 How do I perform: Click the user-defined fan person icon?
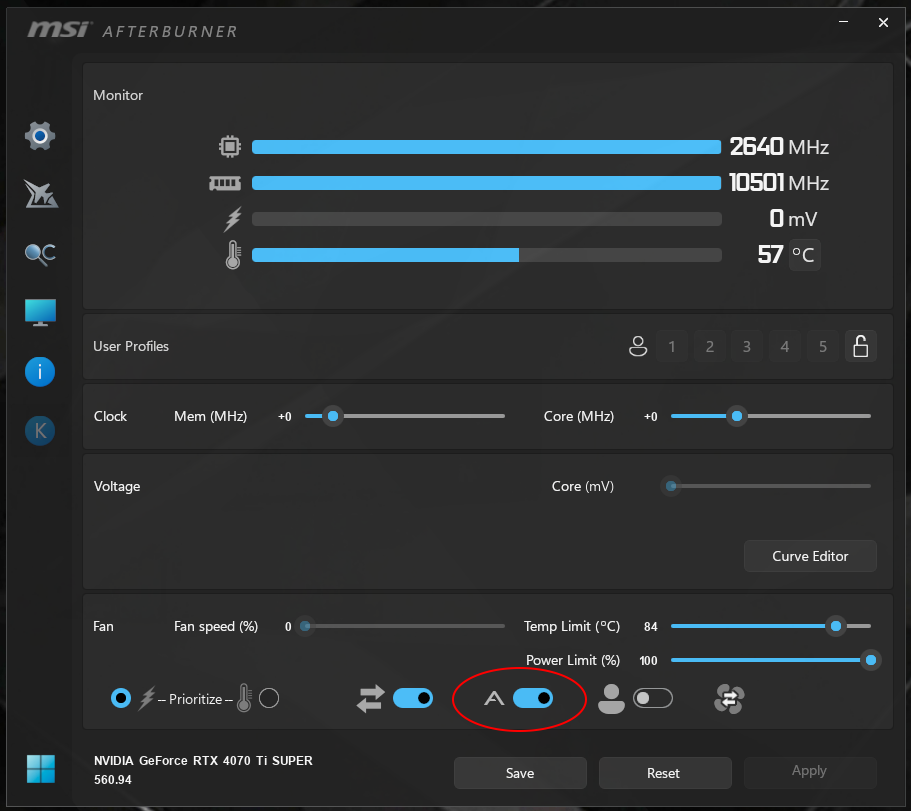click(x=611, y=698)
